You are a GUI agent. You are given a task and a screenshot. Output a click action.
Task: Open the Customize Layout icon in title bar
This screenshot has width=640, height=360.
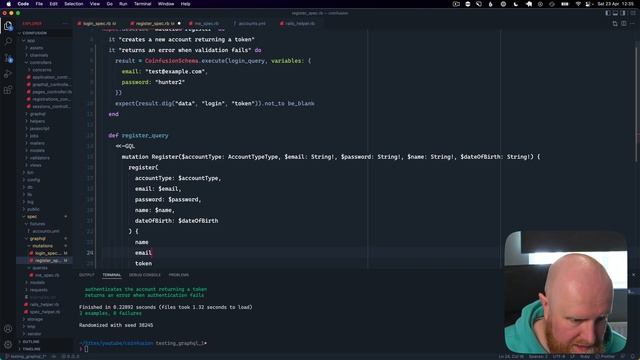(633, 13)
